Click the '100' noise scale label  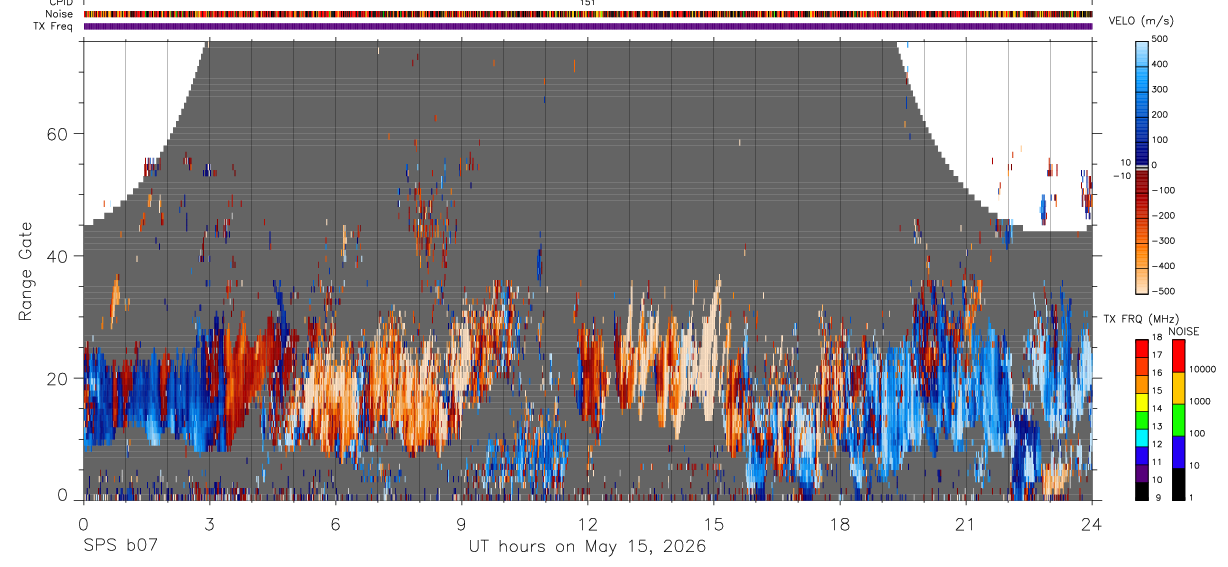1198,433
